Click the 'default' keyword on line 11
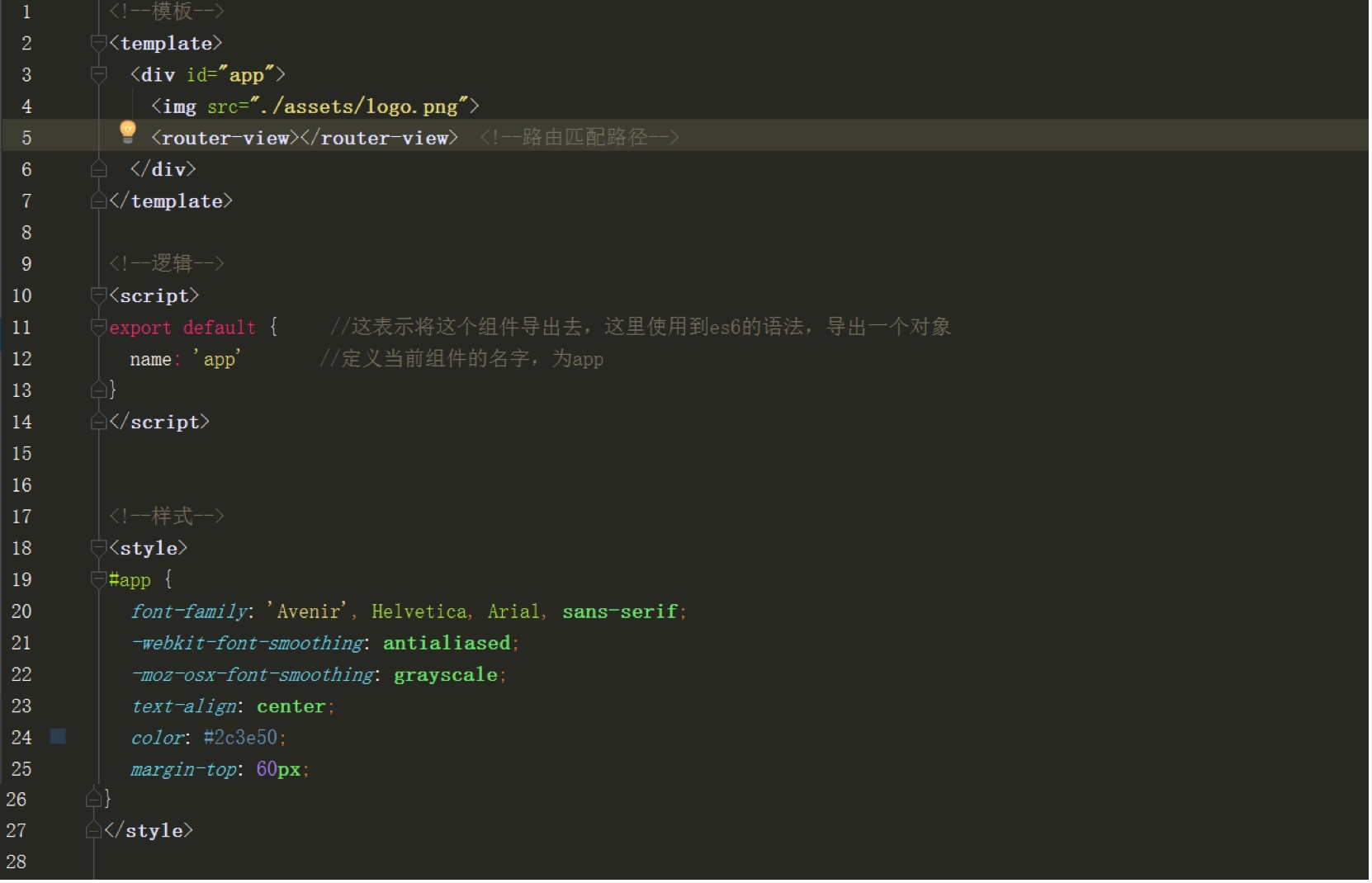The width and height of the screenshot is (1372, 883). tap(220, 328)
